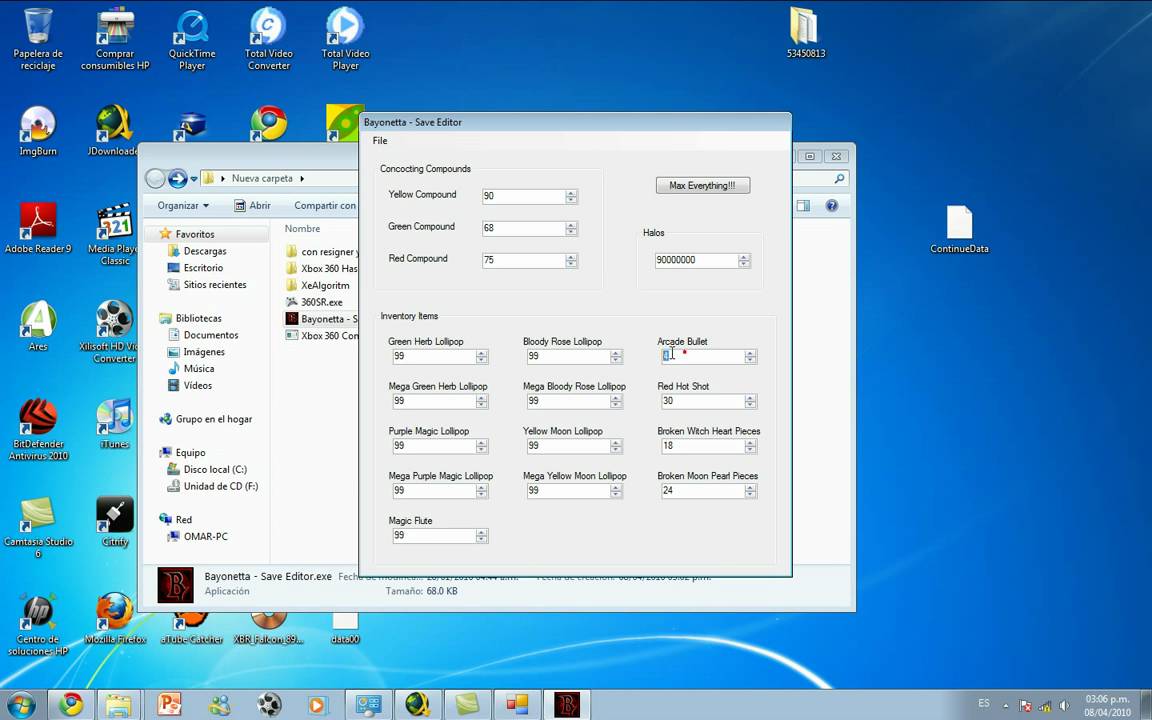Select Documentos in Explorer sidebar
The image size is (1152, 720).
211,335
